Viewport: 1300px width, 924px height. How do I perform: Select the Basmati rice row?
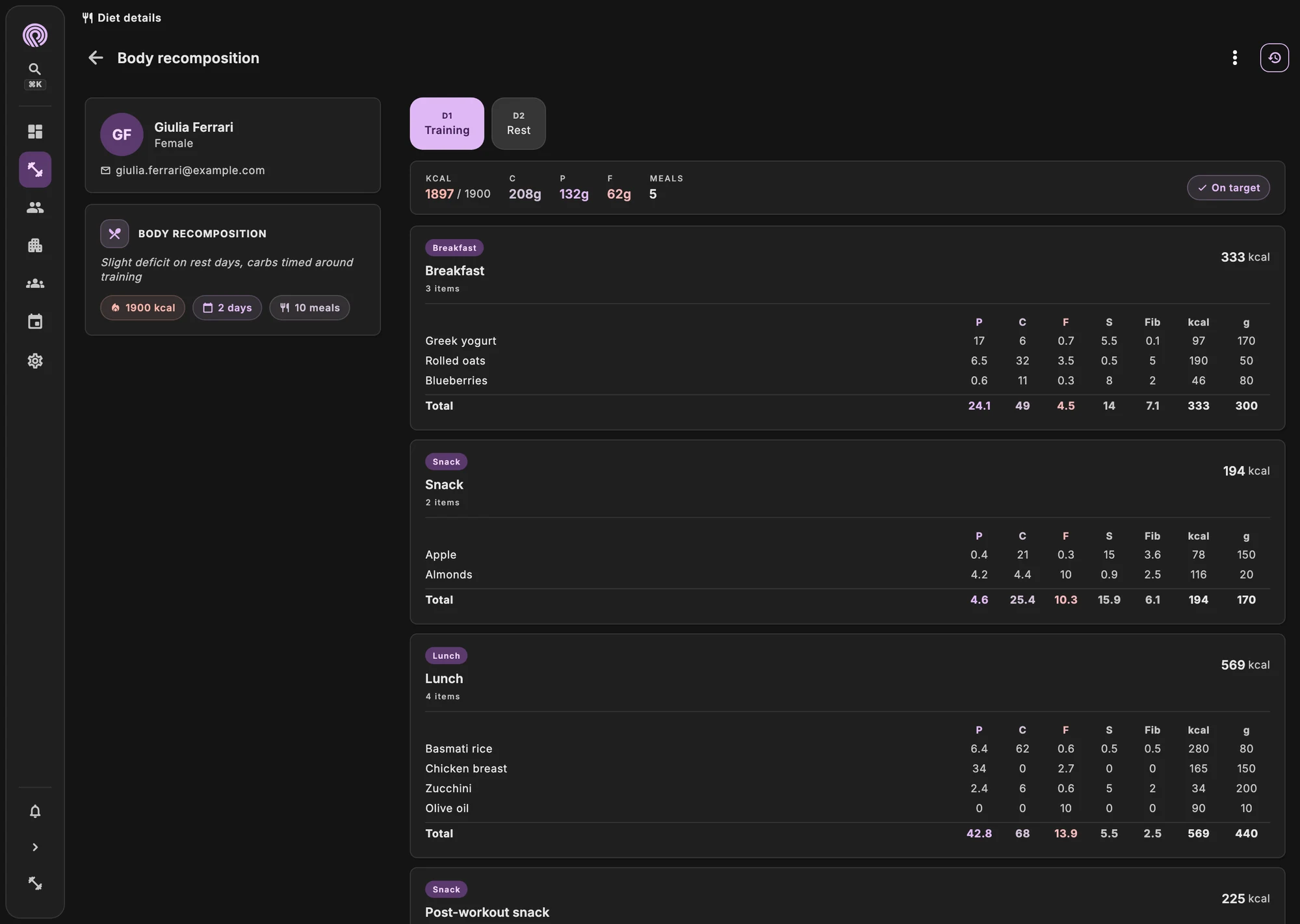847,749
